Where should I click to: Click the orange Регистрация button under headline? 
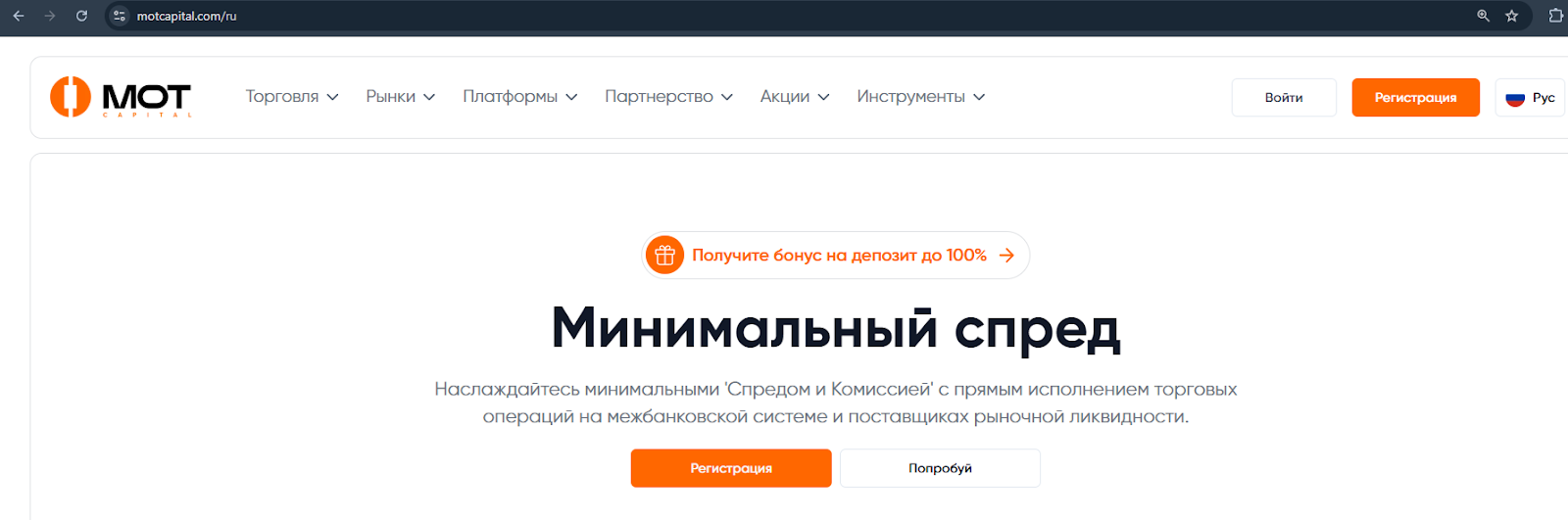coord(731,468)
